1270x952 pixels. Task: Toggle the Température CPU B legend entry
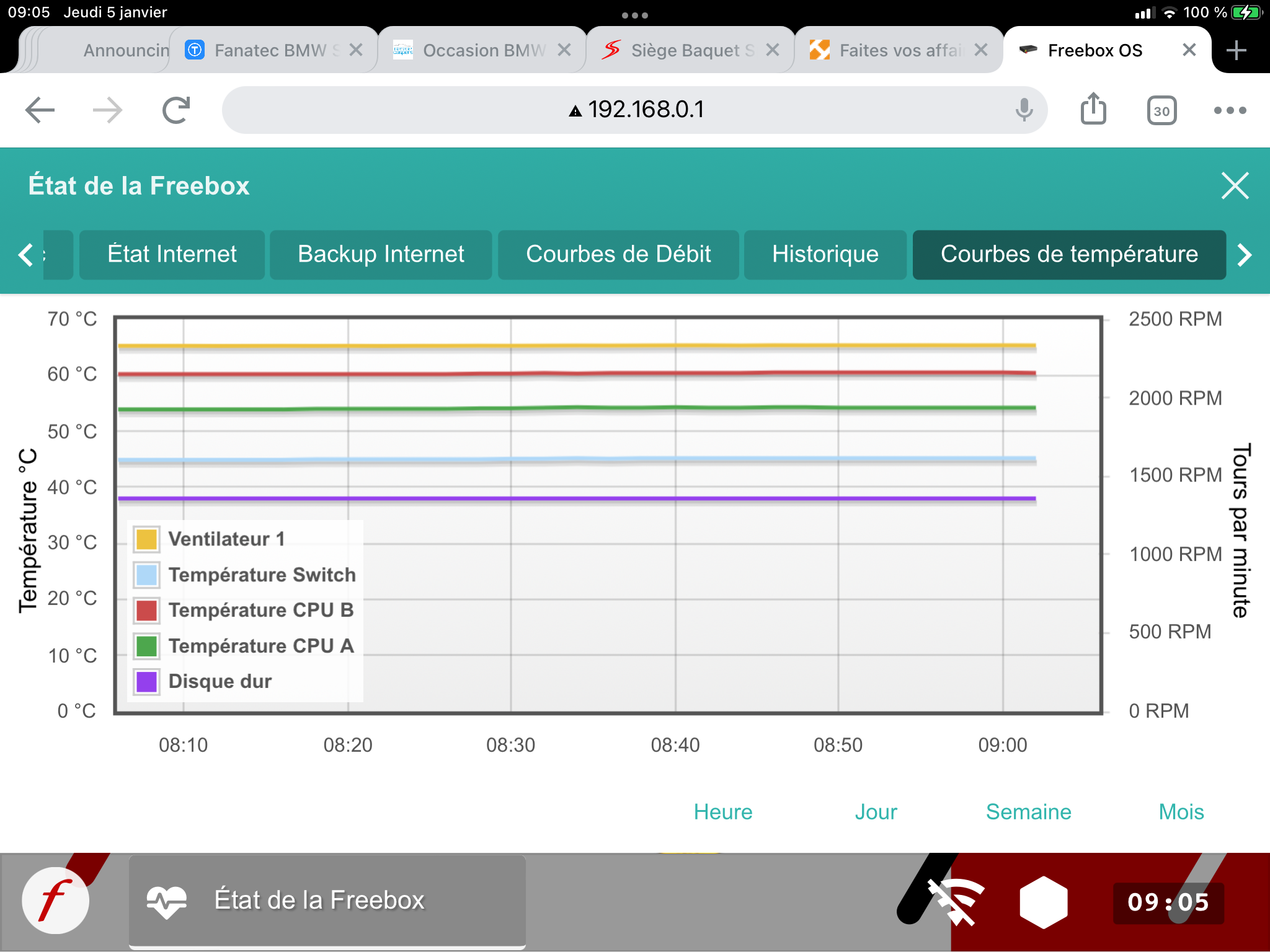[260, 610]
